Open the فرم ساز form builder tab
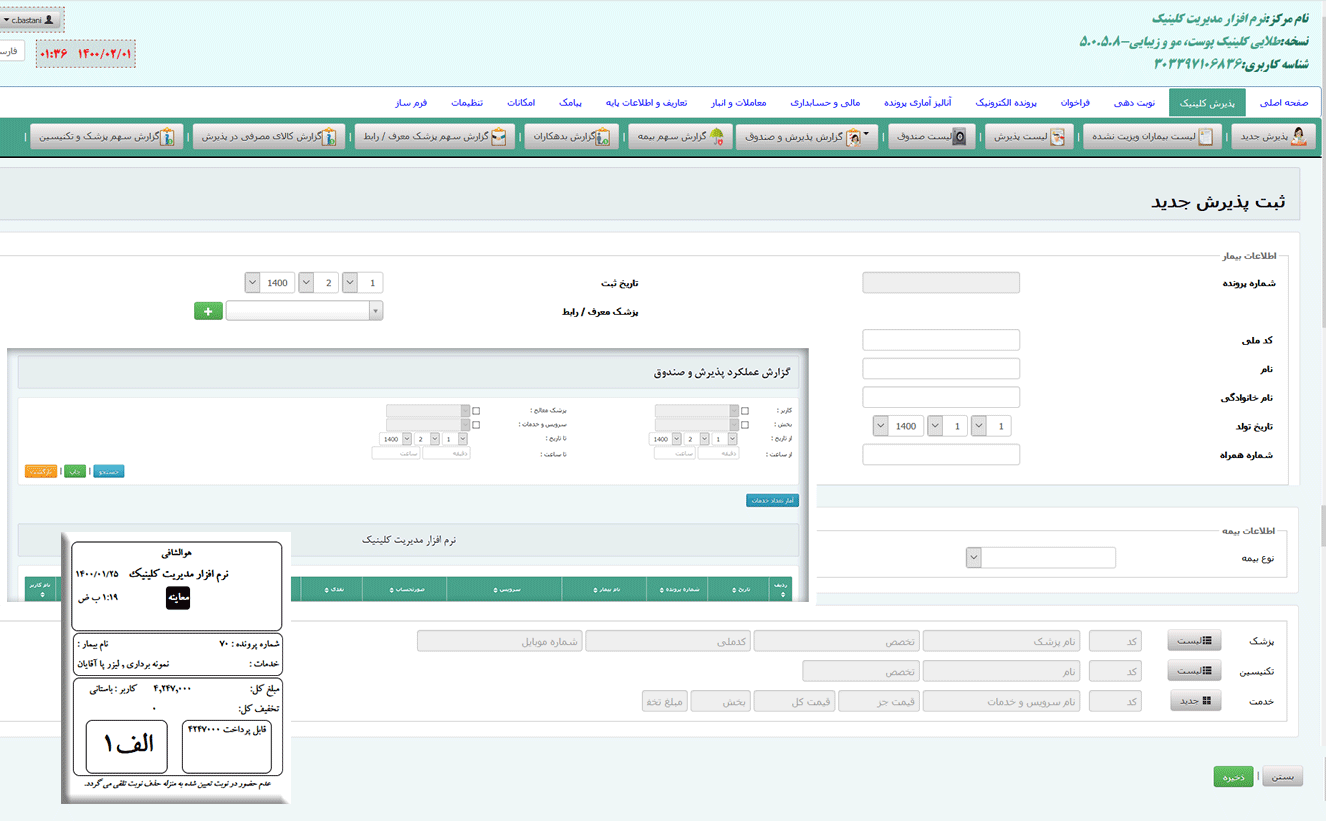 [411, 102]
